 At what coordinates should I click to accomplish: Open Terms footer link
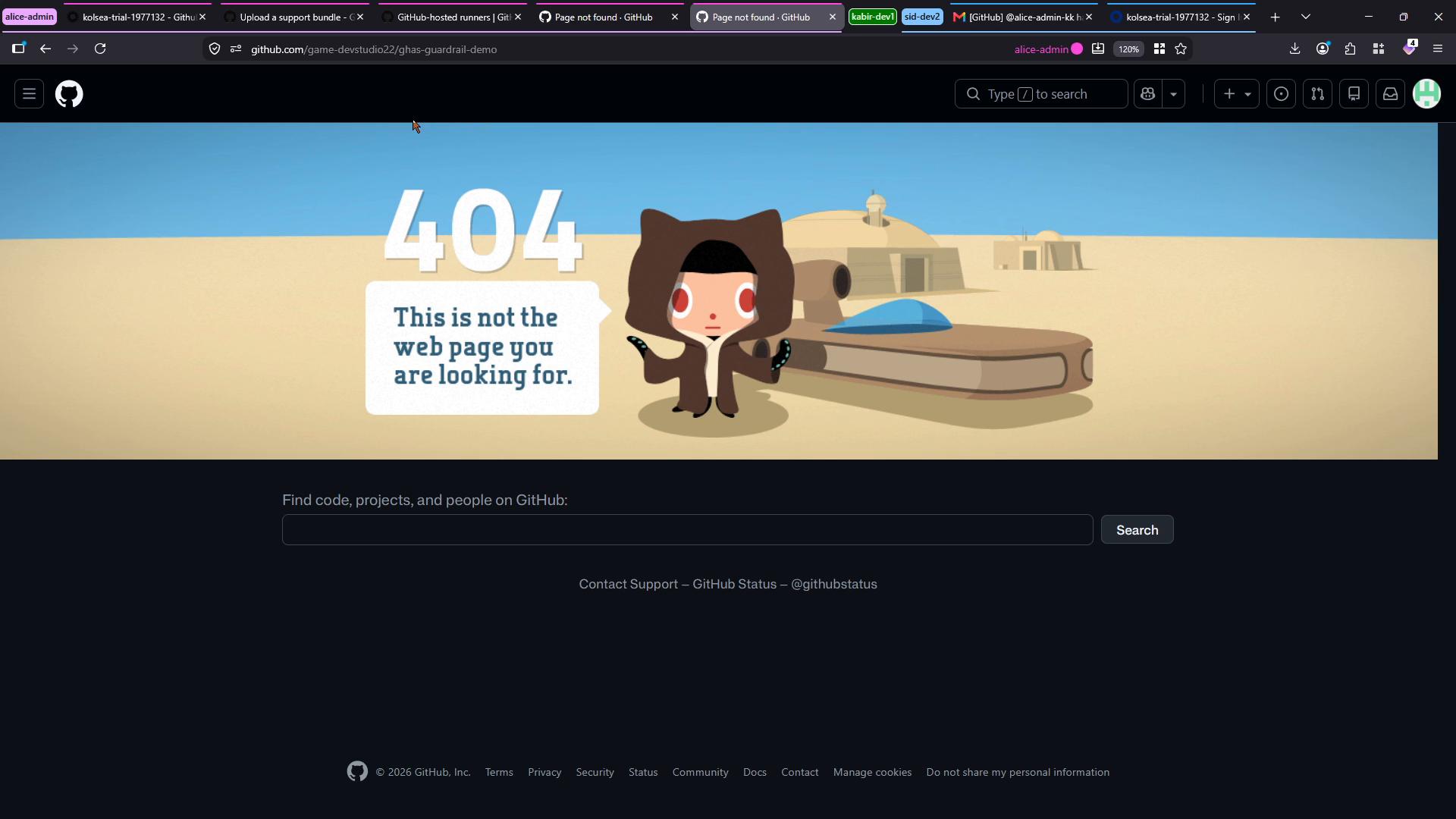pyautogui.click(x=499, y=772)
